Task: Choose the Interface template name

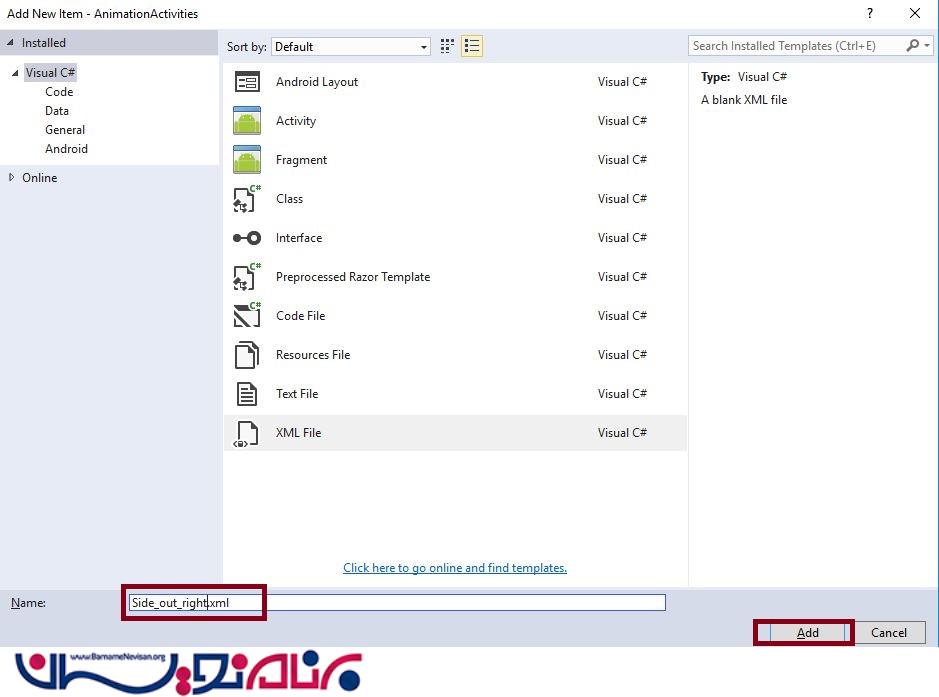Action: (299, 238)
